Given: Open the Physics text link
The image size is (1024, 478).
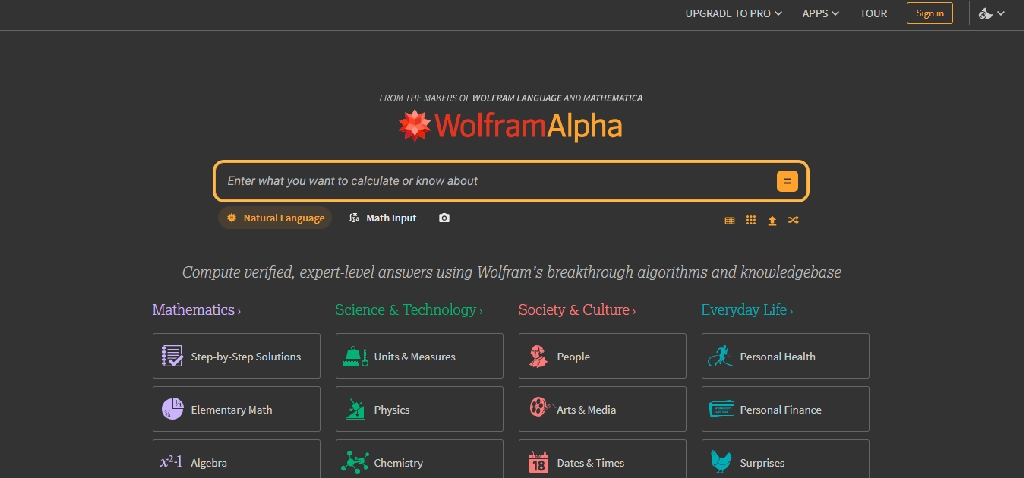Looking at the screenshot, I should coord(391,410).
